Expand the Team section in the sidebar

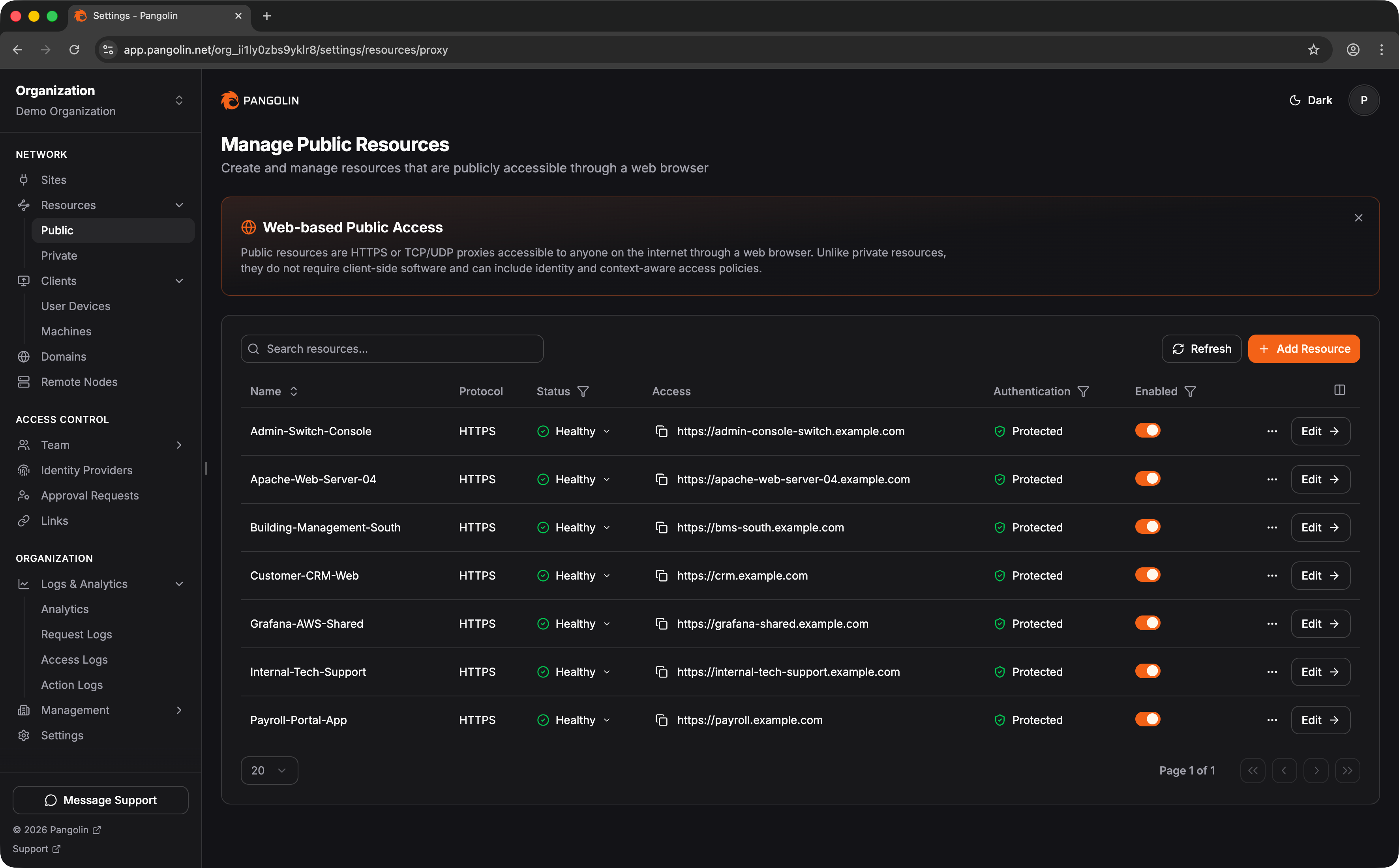tap(178, 445)
